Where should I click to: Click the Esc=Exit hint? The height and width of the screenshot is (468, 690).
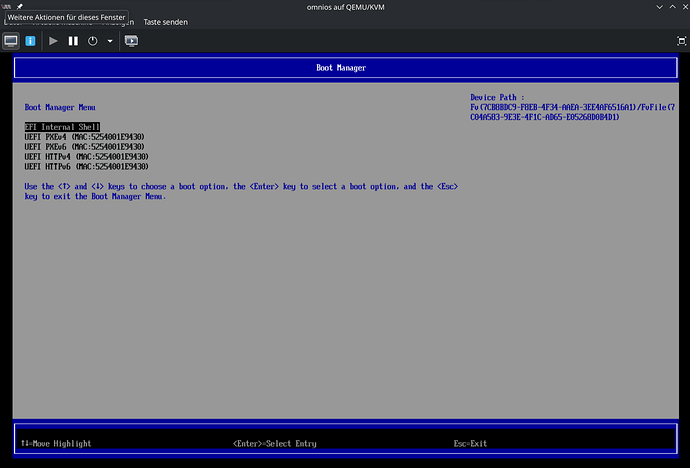pyautogui.click(x=470, y=444)
